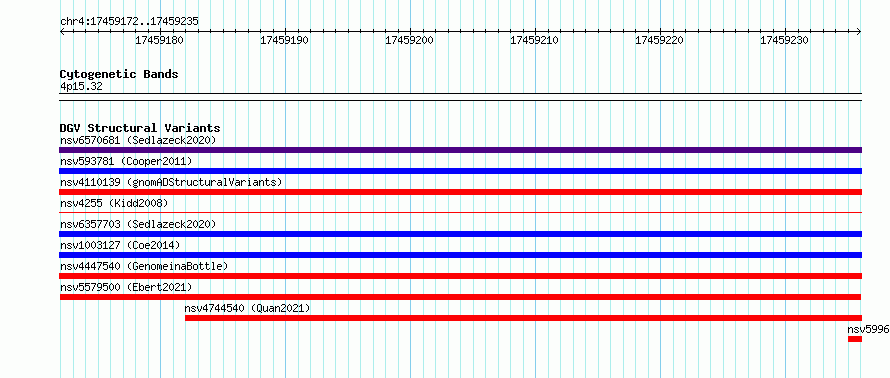The height and width of the screenshot is (378, 890).
Task: Open the nsv1003127 (Coe2014) label
Action: point(120,245)
